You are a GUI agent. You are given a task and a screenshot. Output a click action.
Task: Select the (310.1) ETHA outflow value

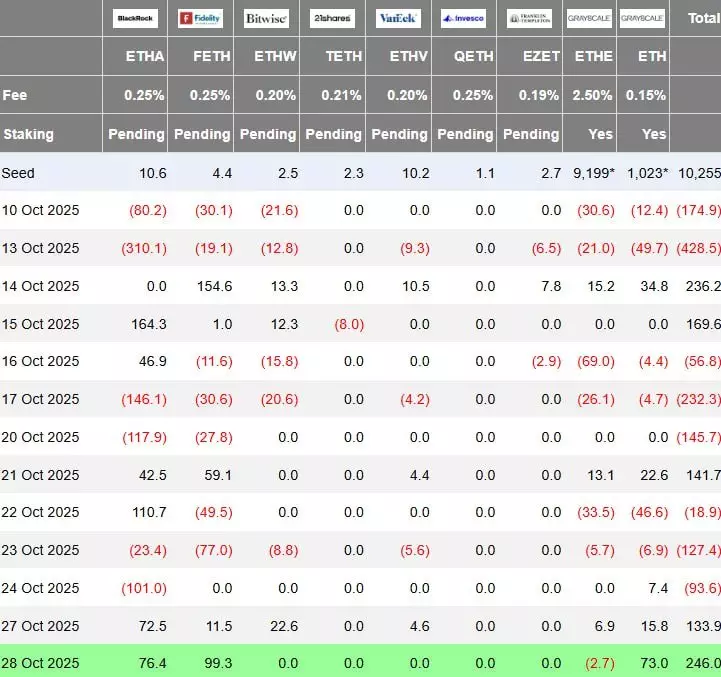144,248
